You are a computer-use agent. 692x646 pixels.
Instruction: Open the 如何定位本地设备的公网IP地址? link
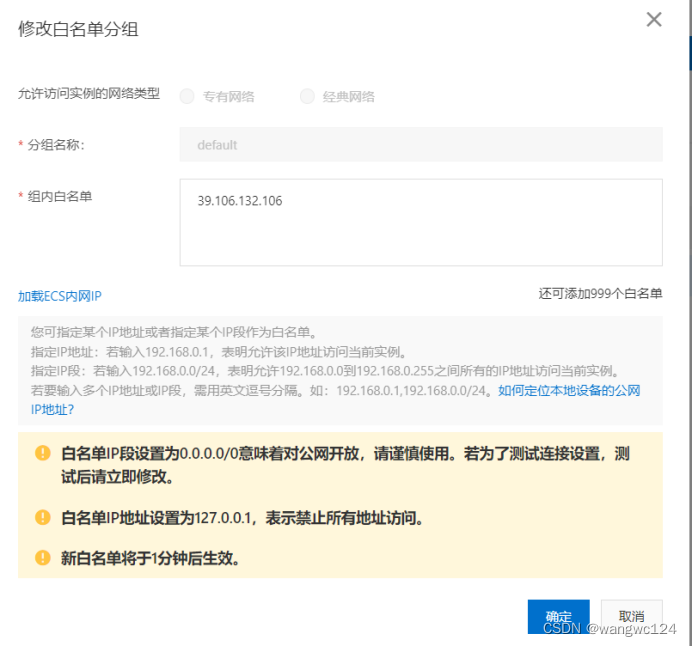coord(569,391)
